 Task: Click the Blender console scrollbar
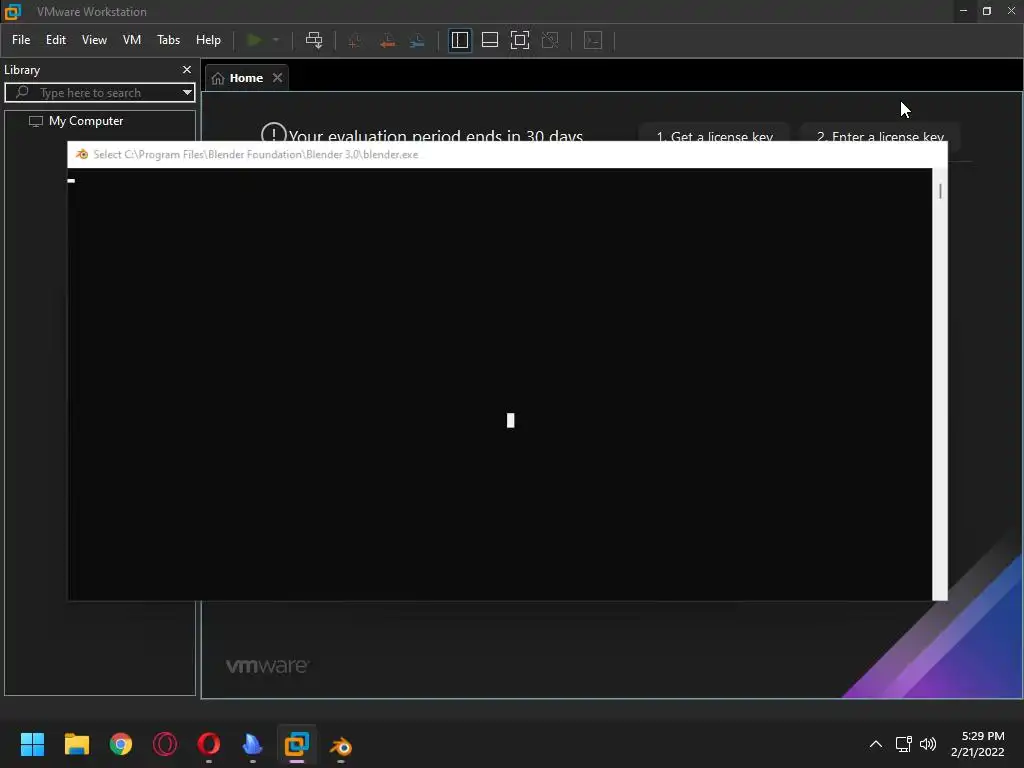(x=940, y=384)
